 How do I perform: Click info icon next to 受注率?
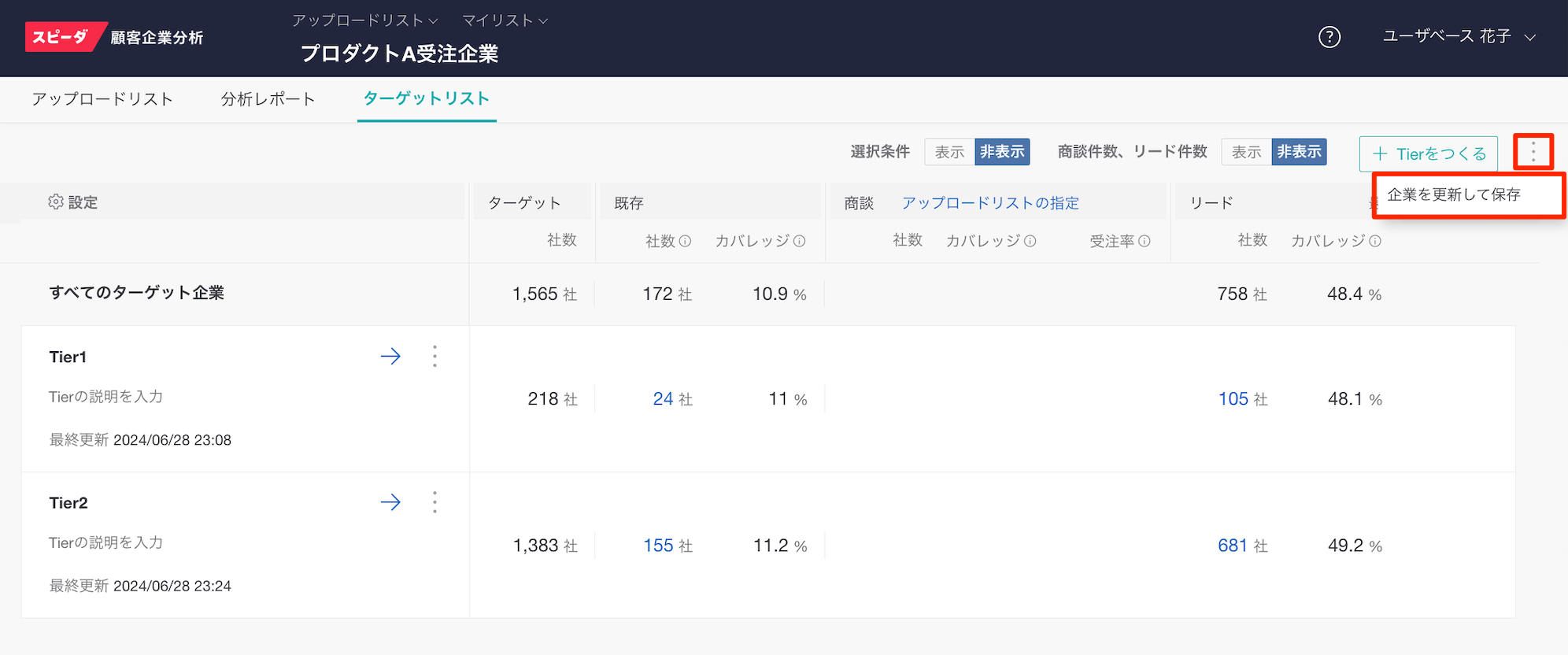tap(1145, 242)
